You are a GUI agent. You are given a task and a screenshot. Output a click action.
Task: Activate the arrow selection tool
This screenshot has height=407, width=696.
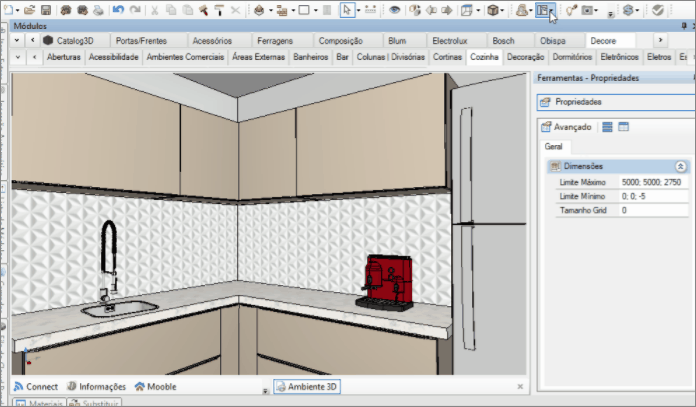(x=347, y=10)
